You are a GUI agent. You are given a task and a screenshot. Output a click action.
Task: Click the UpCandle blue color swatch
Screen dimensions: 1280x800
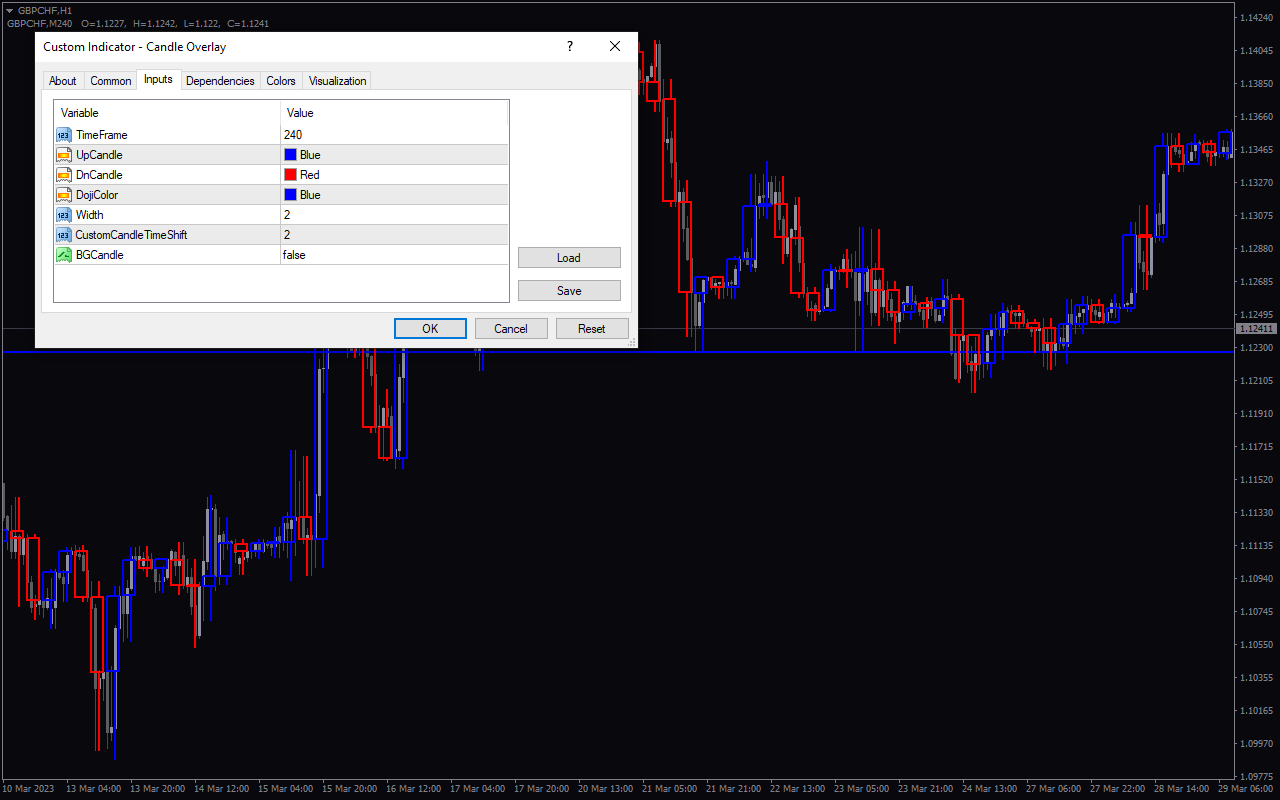pyautogui.click(x=291, y=155)
